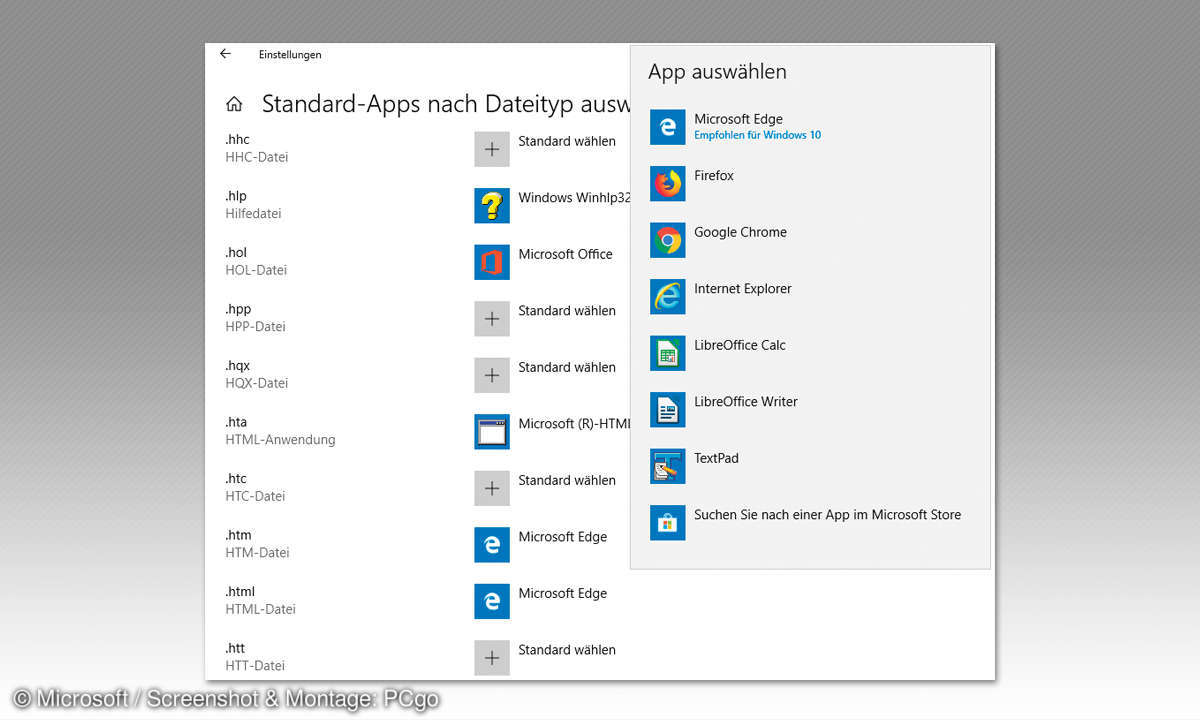Screen dimensions: 1200x720
Task: Click the 'HOL-Datei' description text
Action: (256, 270)
